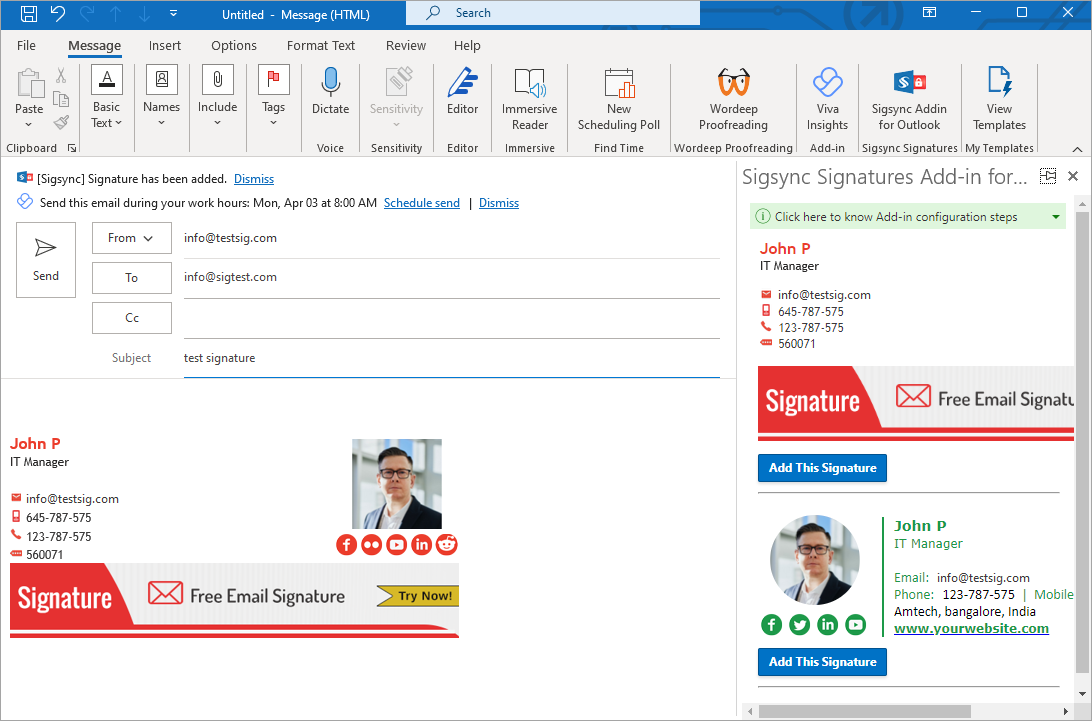Image resolution: width=1092 pixels, height=721 pixels.
Task: Start Dictate voice input
Action: click(330, 97)
